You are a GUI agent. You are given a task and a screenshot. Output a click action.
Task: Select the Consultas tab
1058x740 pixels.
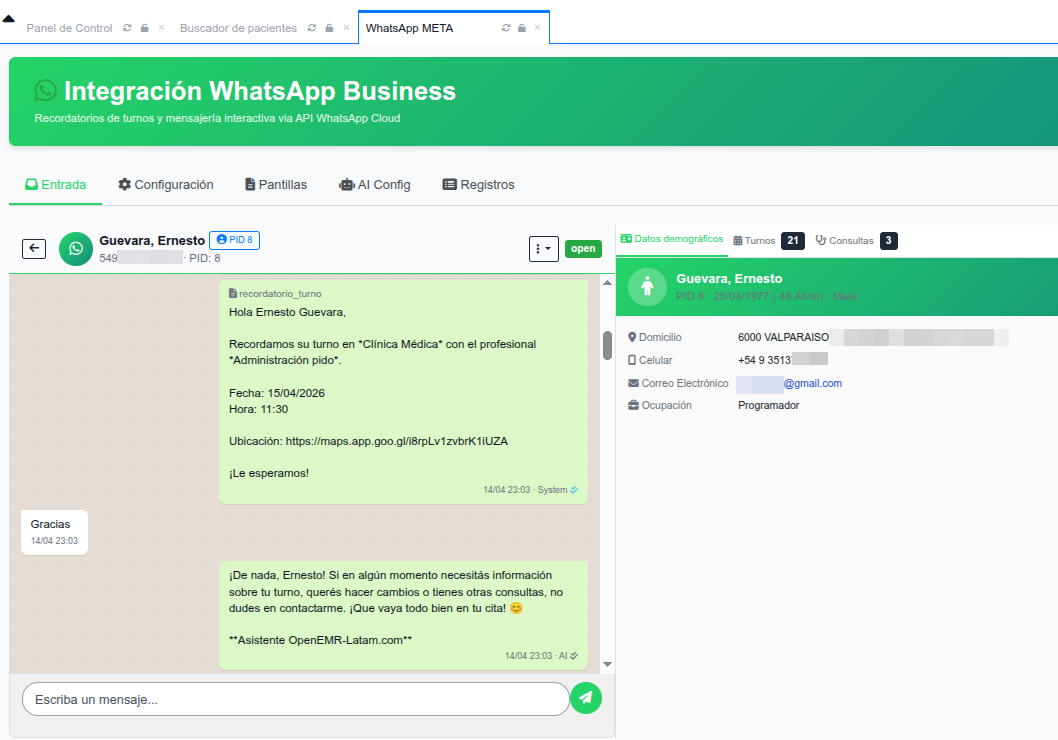[845, 241]
